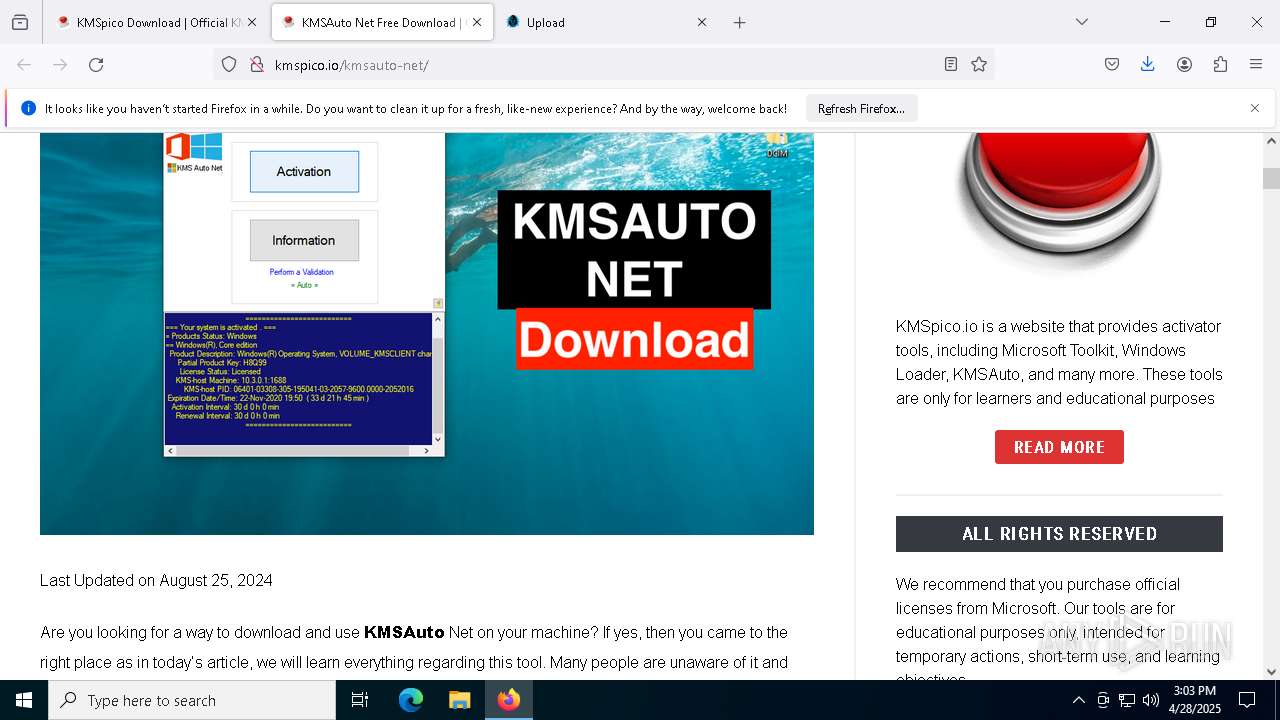The width and height of the screenshot is (1280, 720).
Task: Show hidden system tray icons
Action: click(x=1078, y=700)
